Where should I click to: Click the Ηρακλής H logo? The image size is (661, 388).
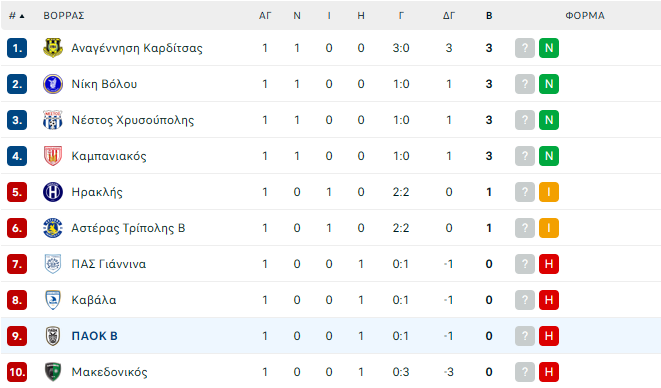pos(53,192)
